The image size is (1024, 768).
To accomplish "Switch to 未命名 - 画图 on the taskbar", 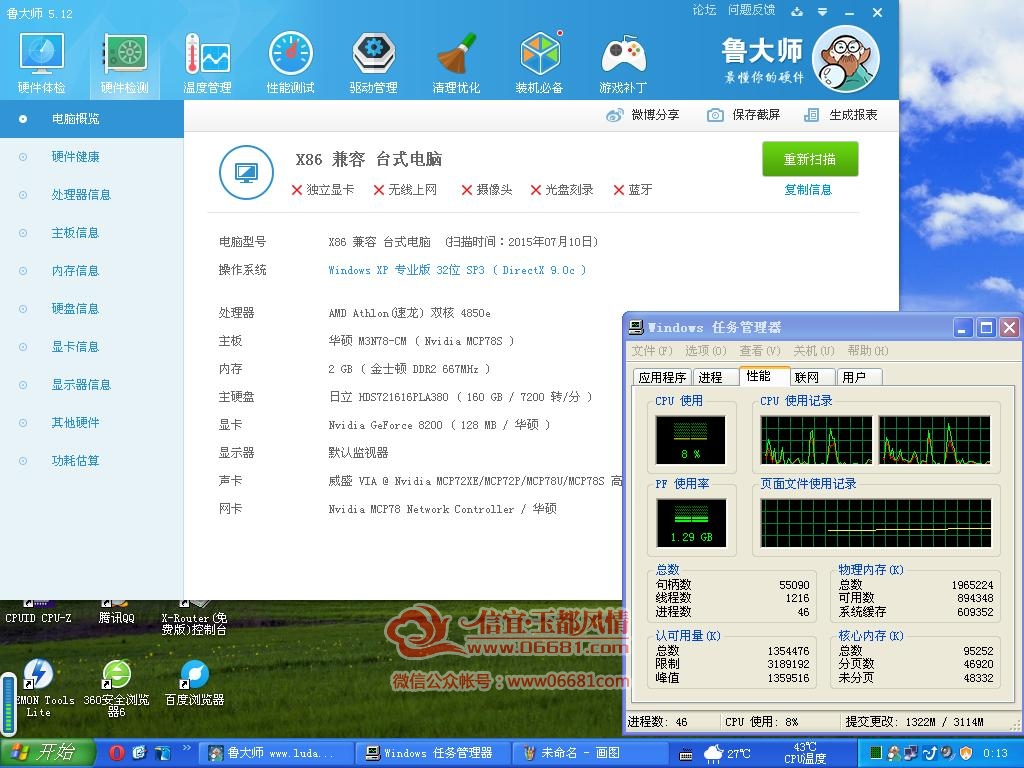I will pos(588,753).
